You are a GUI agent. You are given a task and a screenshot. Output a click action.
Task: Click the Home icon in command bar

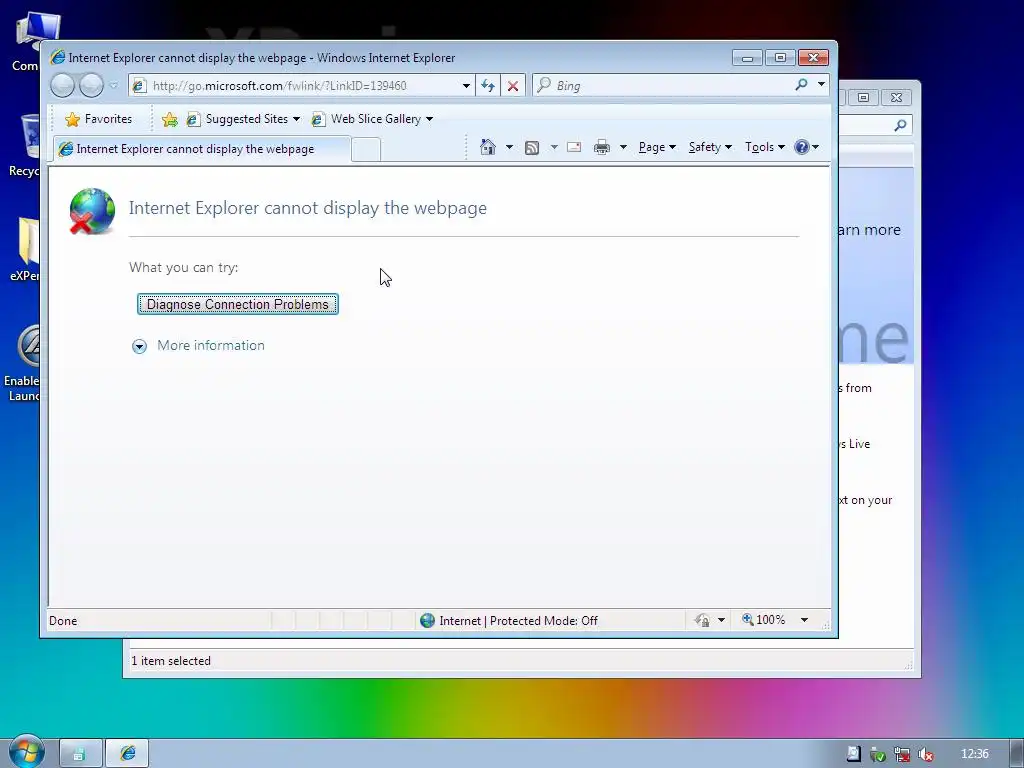point(487,147)
